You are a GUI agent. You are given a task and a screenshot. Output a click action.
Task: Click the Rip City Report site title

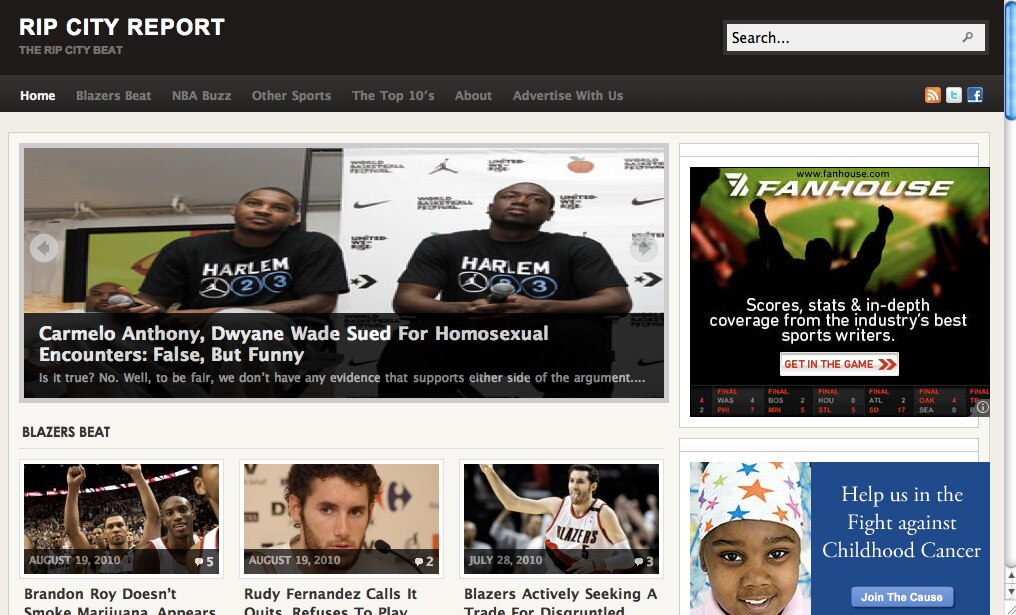point(122,27)
